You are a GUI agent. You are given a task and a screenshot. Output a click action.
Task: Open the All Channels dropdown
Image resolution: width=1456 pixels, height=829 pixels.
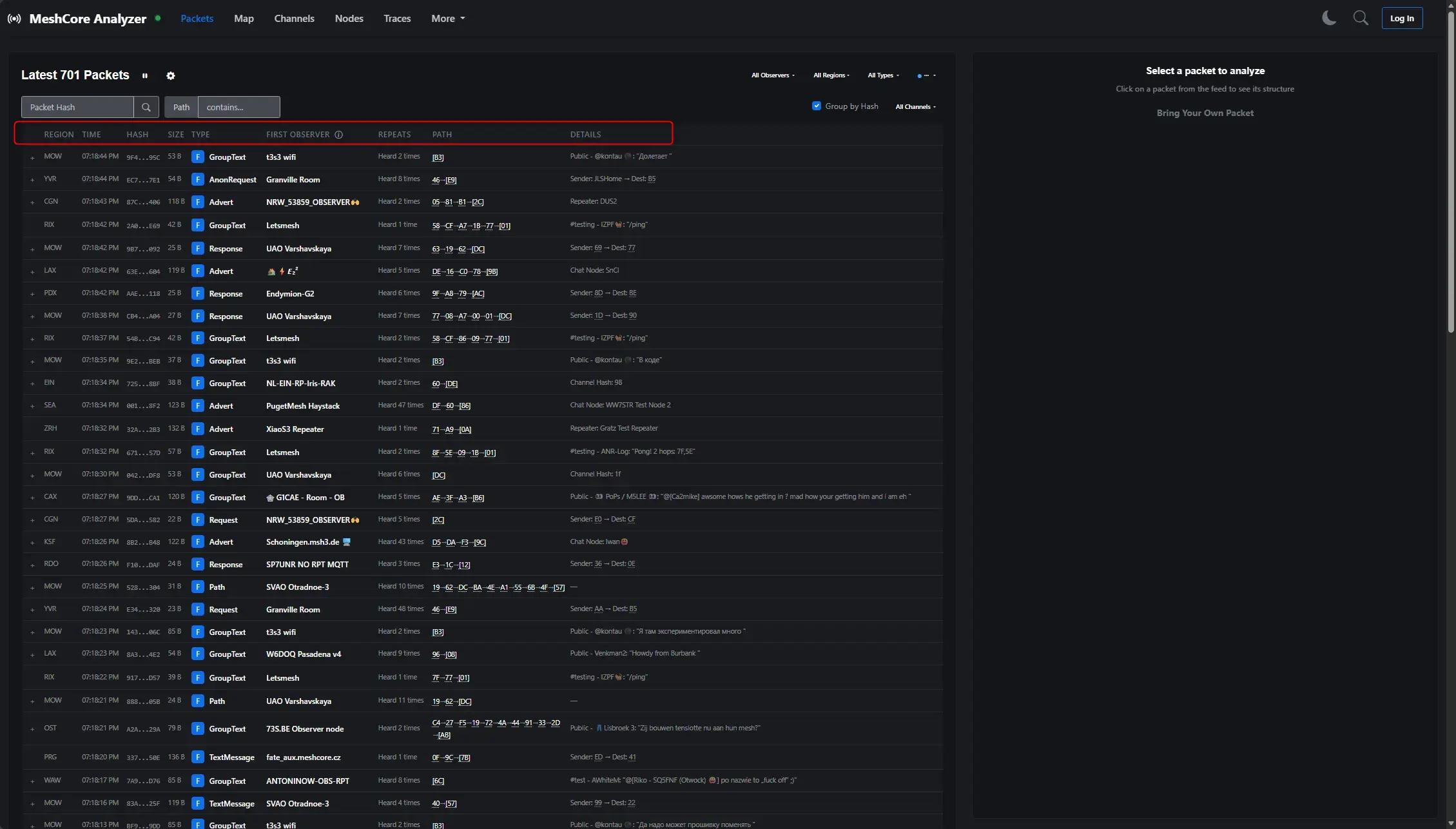(x=915, y=107)
